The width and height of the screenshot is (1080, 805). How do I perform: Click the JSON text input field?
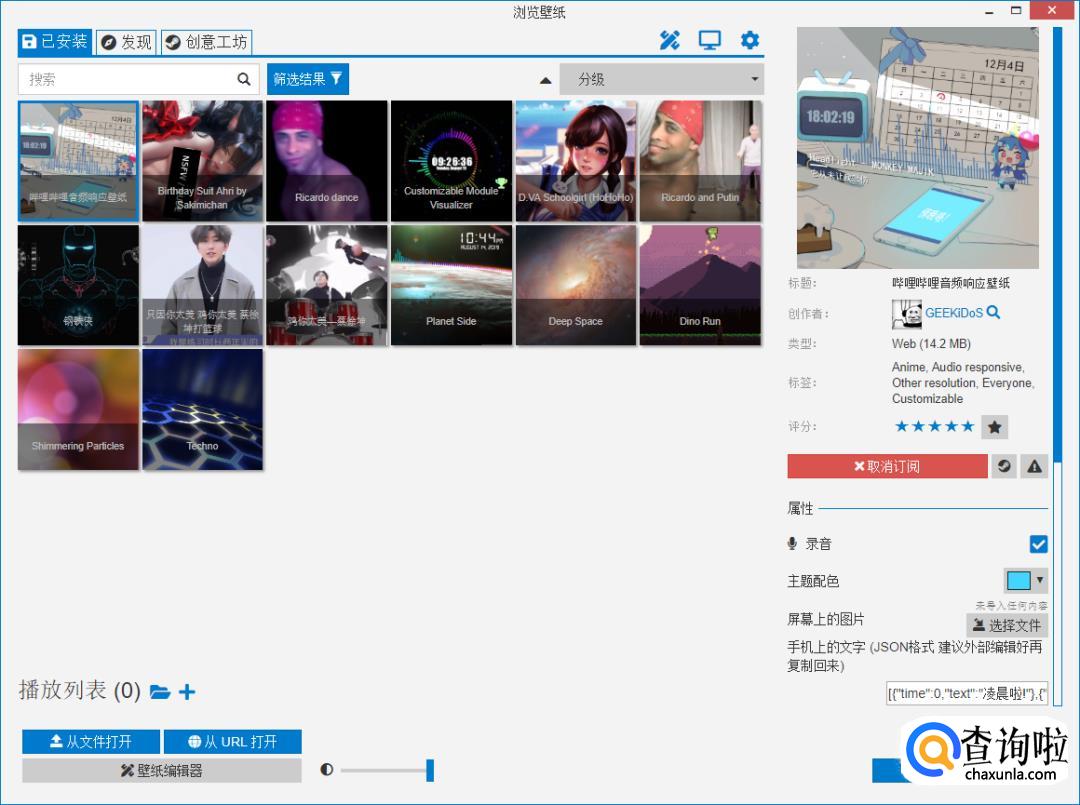(x=967, y=693)
